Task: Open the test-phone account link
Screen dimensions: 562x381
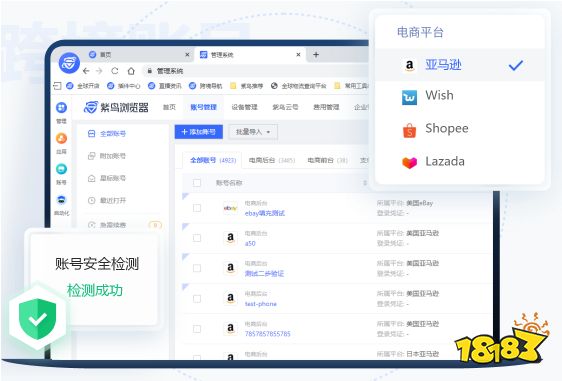Action: pos(261,304)
